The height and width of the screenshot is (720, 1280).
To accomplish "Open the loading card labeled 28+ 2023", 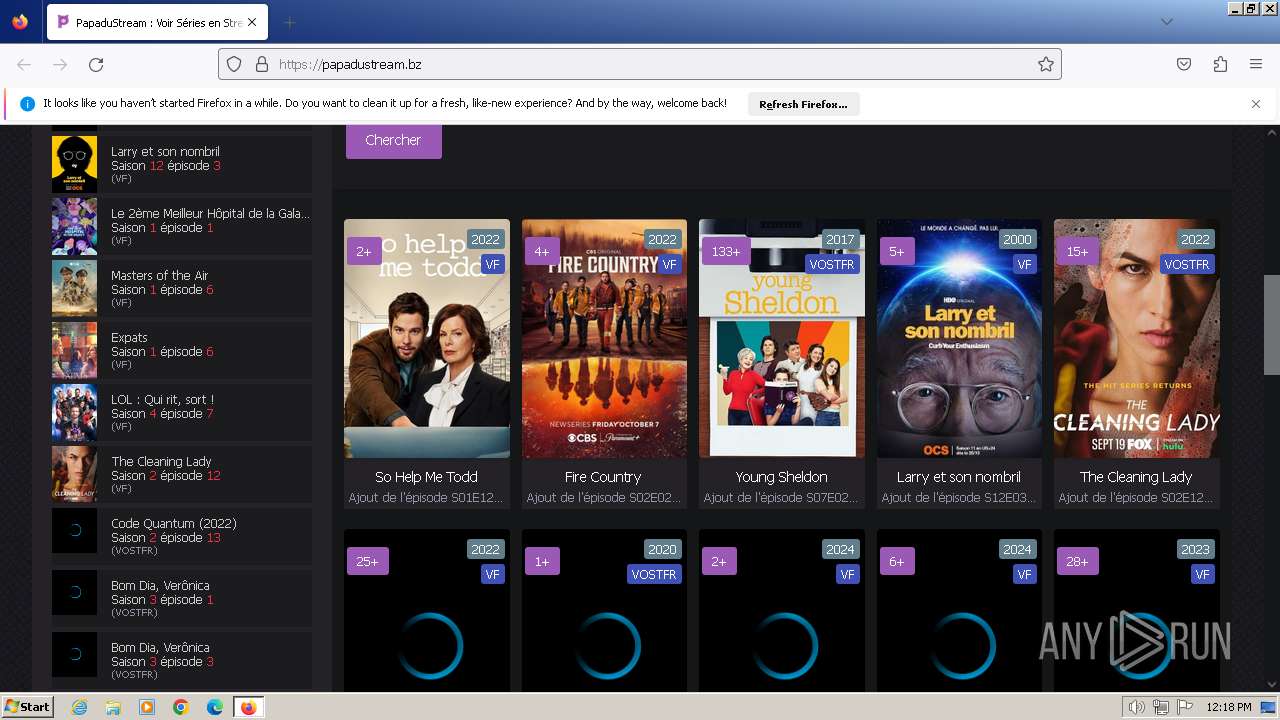I will click(1136, 610).
